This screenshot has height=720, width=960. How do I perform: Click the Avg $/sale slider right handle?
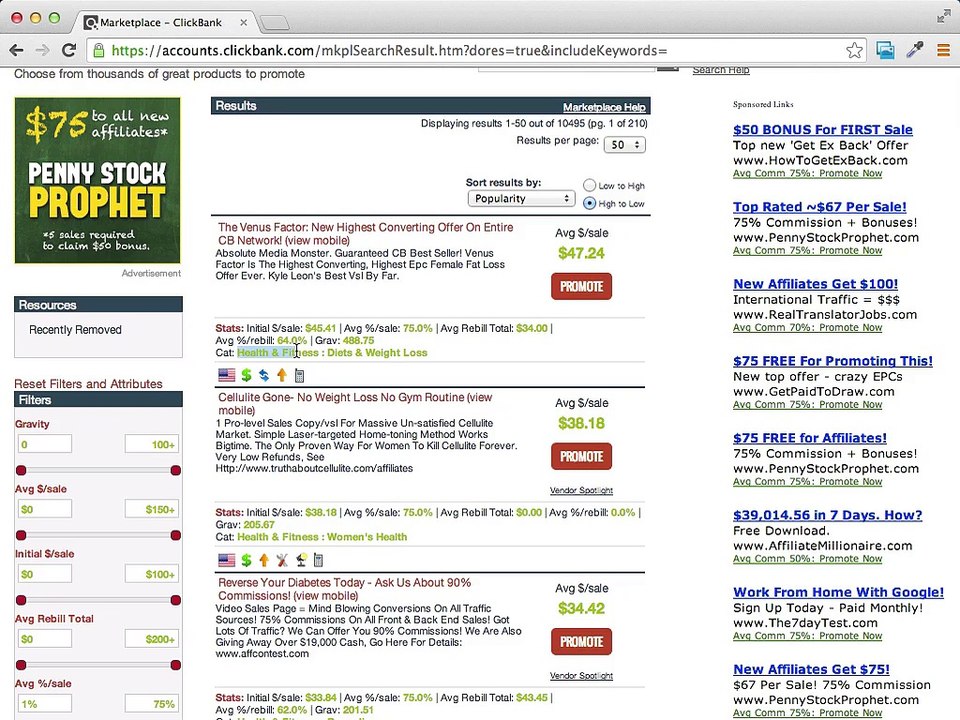176,535
